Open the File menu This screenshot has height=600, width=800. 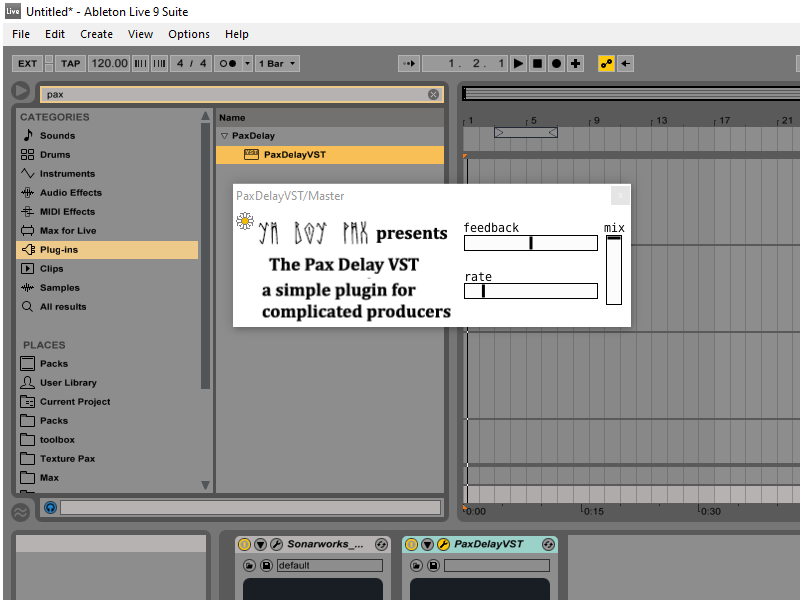coord(21,34)
